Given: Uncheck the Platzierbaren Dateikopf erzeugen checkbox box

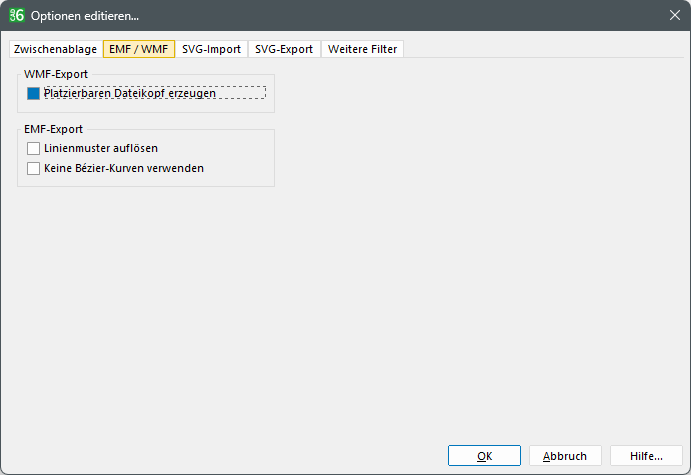Looking at the screenshot, I should coord(34,93).
